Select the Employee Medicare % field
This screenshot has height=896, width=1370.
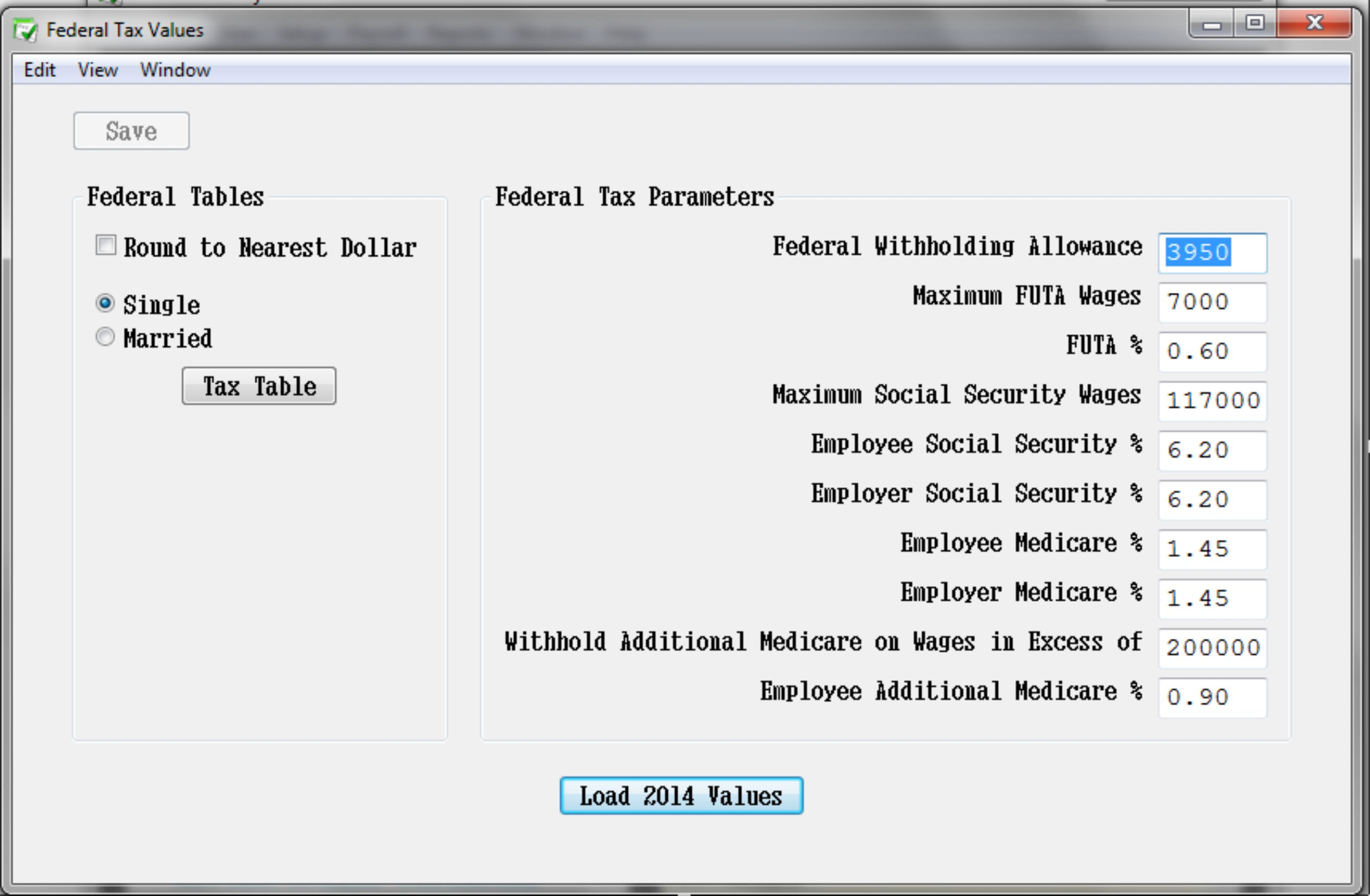pos(1212,550)
